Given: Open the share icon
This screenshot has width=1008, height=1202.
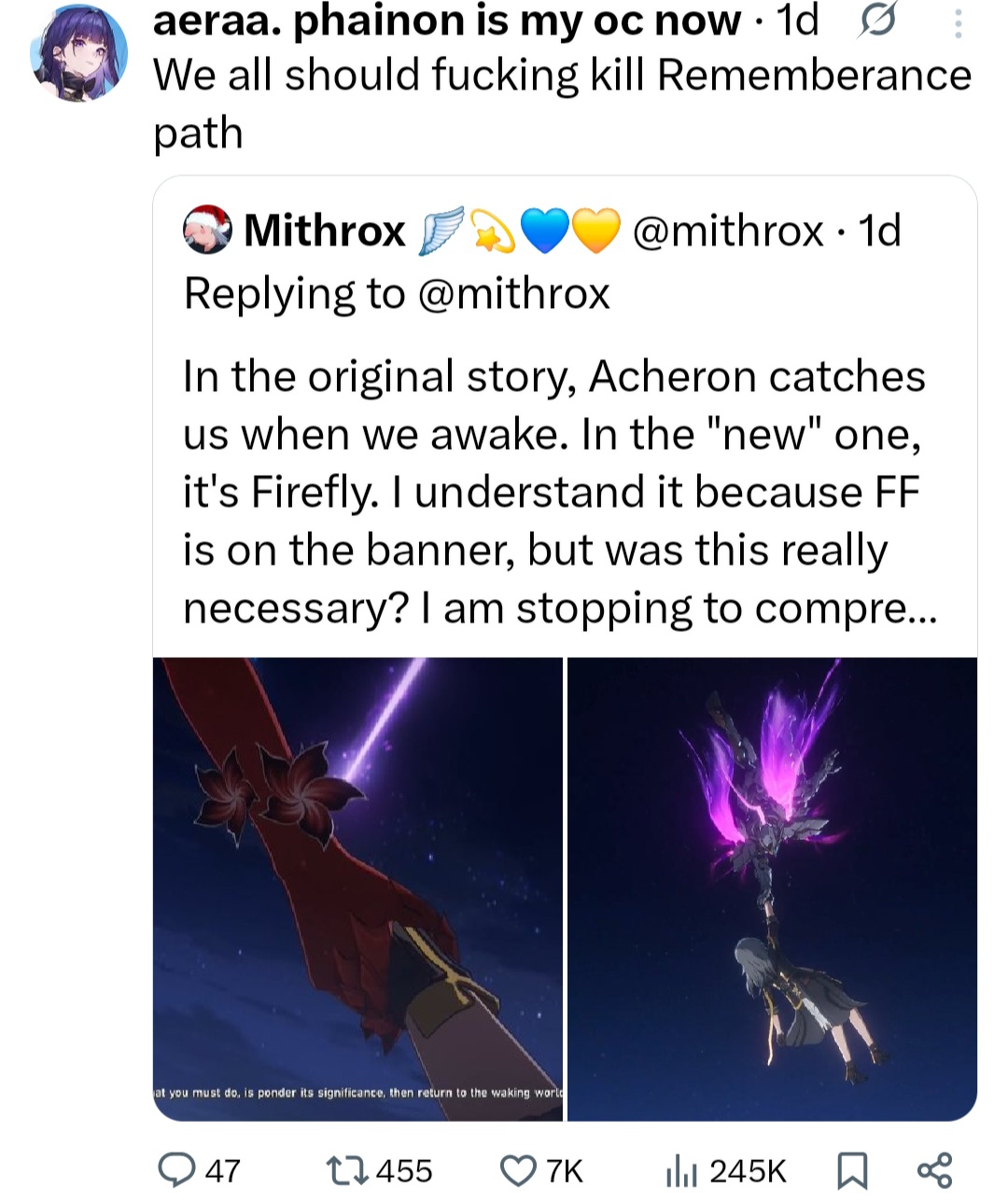Looking at the screenshot, I should 934,1169.
